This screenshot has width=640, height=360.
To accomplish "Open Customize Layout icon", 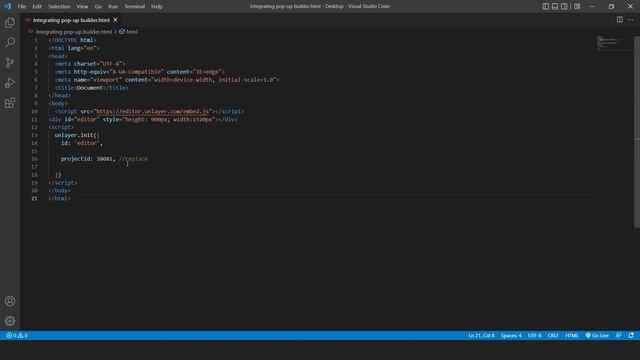I will click(577, 6).
